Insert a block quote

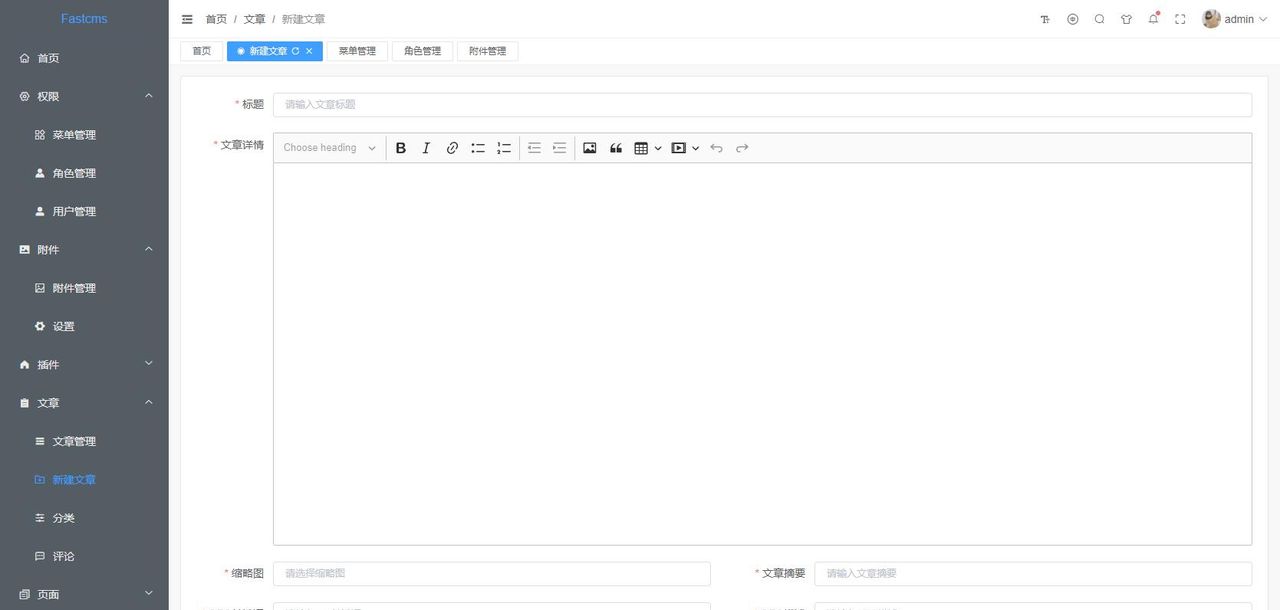click(x=615, y=147)
